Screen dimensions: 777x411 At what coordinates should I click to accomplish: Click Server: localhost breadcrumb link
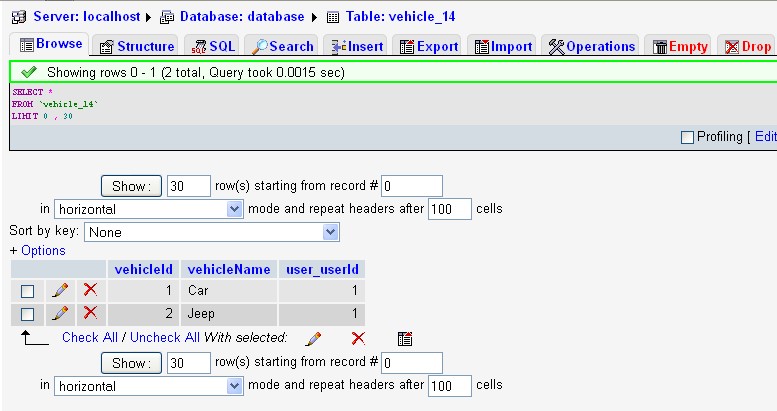click(87, 16)
